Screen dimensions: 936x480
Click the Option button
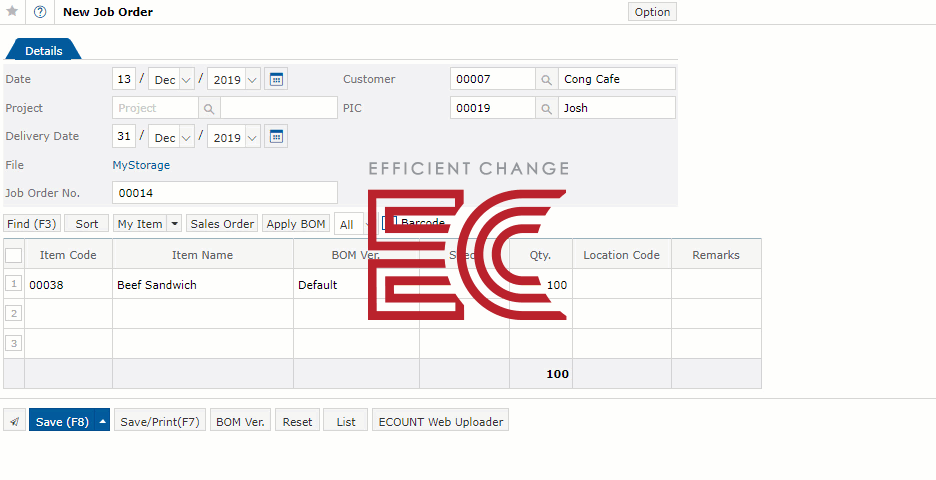pyautogui.click(x=652, y=12)
